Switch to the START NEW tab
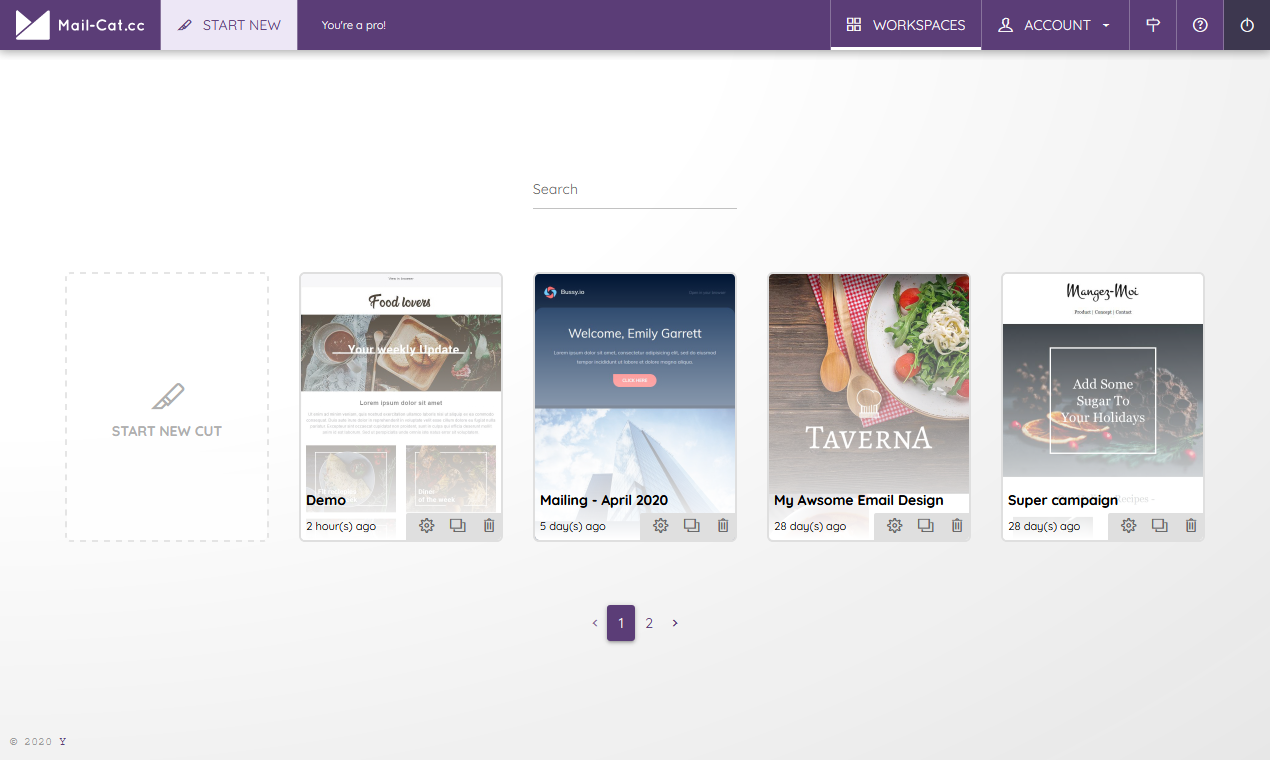Viewport: 1270px width, 760px height. pyautogui.click(x=229, y=25)
